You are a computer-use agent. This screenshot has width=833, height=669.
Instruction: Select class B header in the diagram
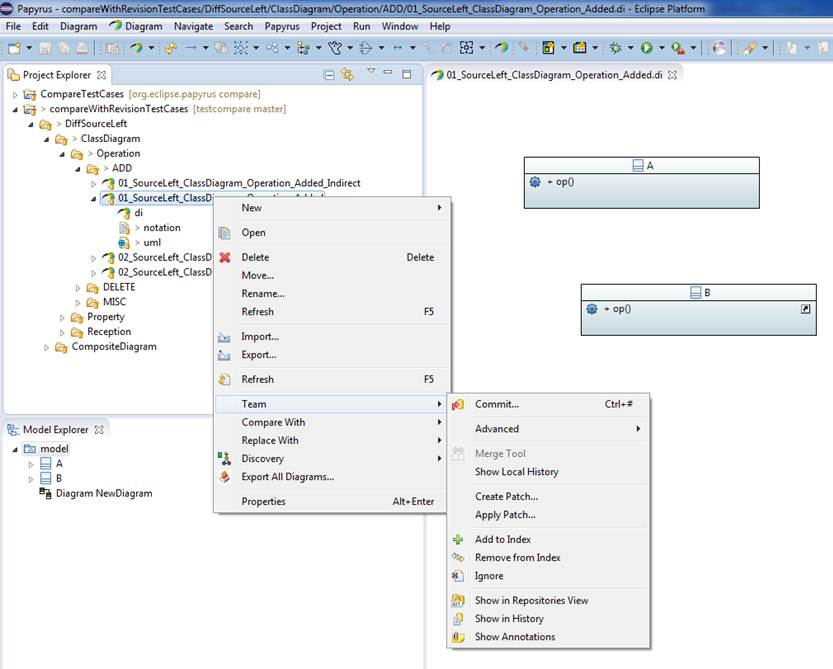pyautogui.click(x=699, y=292)
